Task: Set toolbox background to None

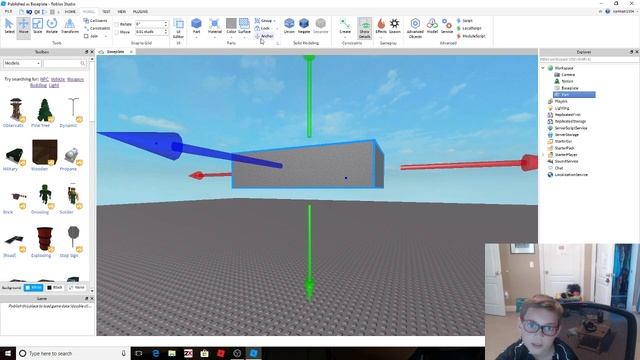Action: [76, 287]
